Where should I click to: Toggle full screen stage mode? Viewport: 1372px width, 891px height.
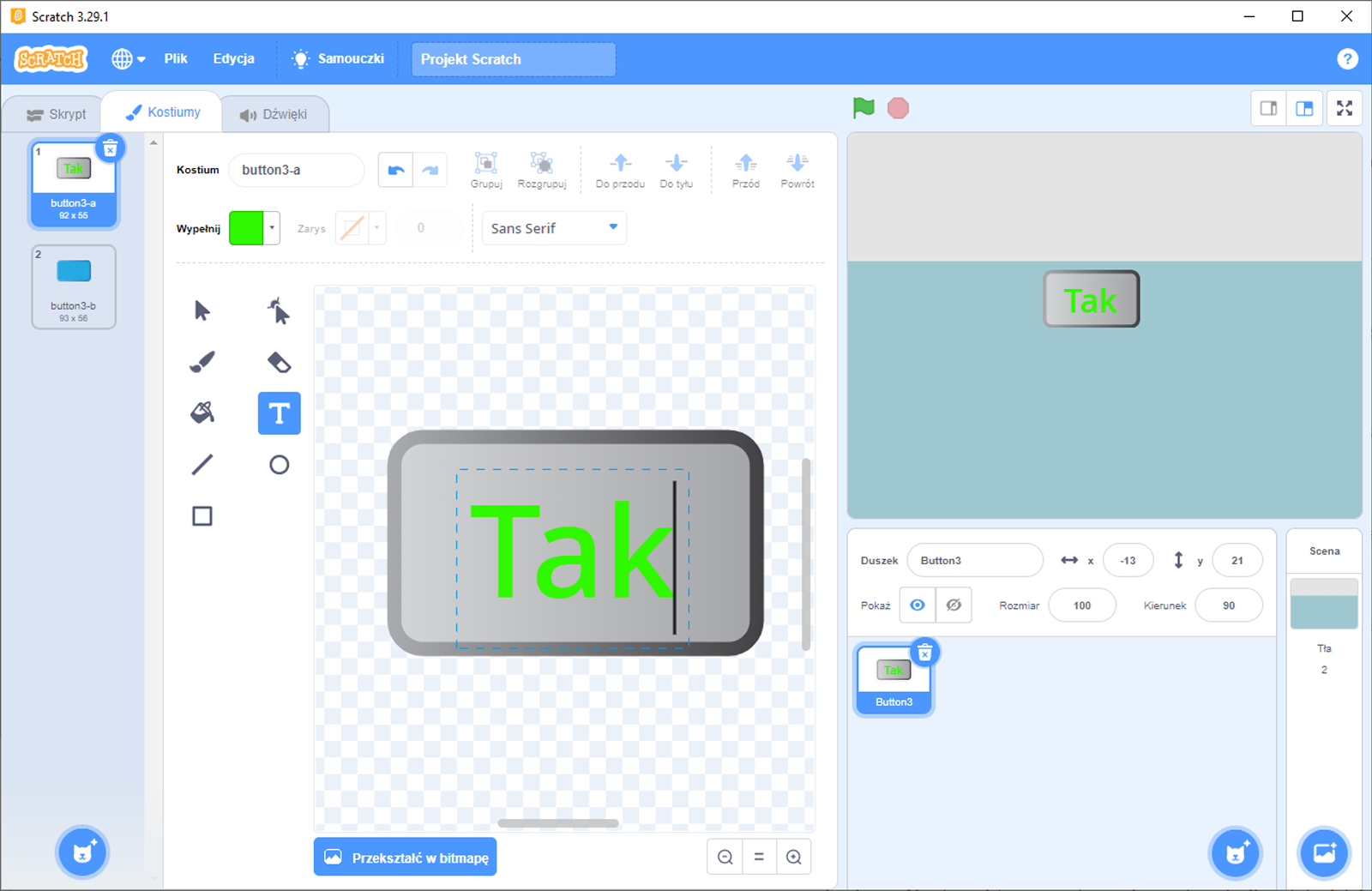coord(1344,108)
